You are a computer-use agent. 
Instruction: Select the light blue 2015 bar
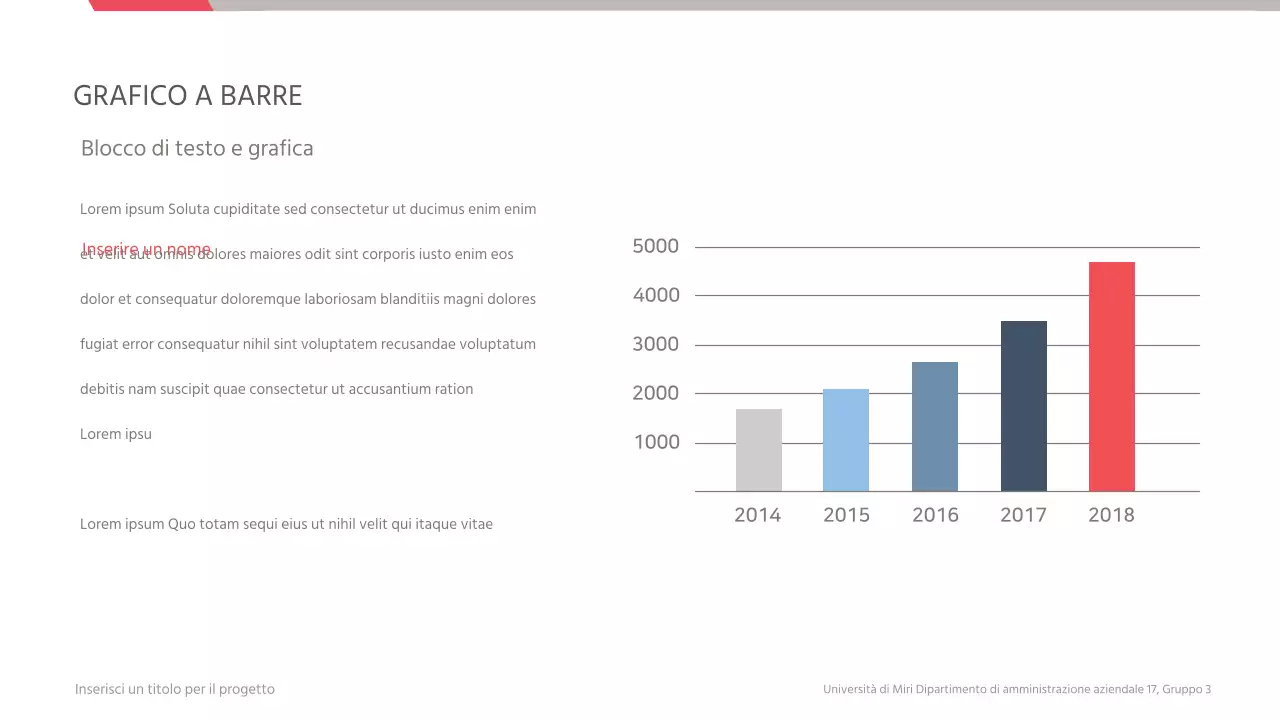(845, 440)
